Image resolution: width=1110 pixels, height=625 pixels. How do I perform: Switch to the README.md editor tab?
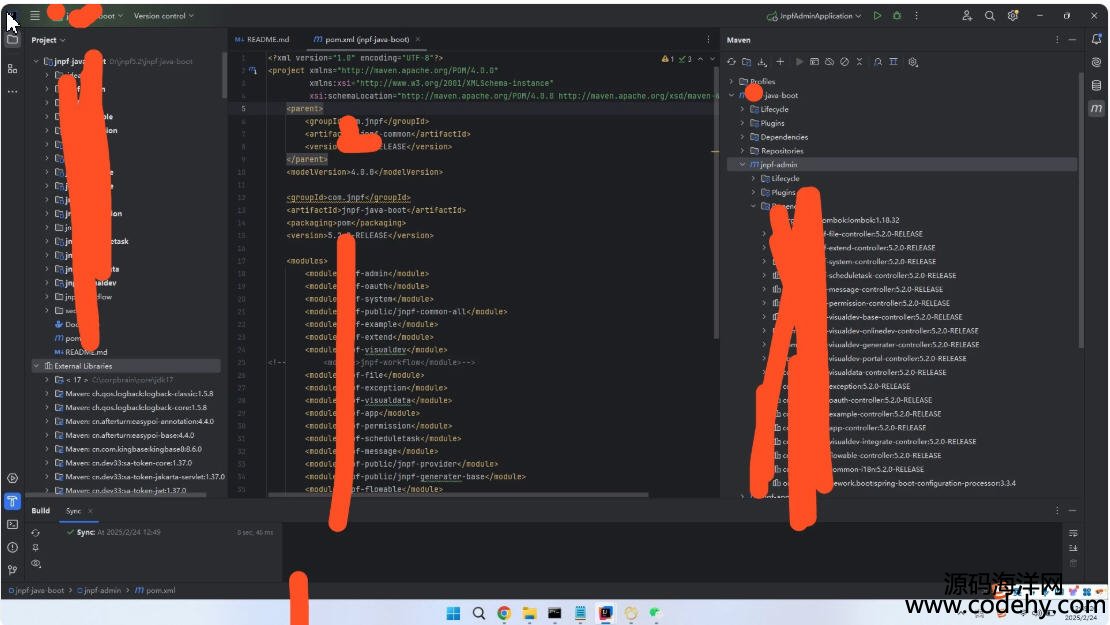(x=262, y=40)
